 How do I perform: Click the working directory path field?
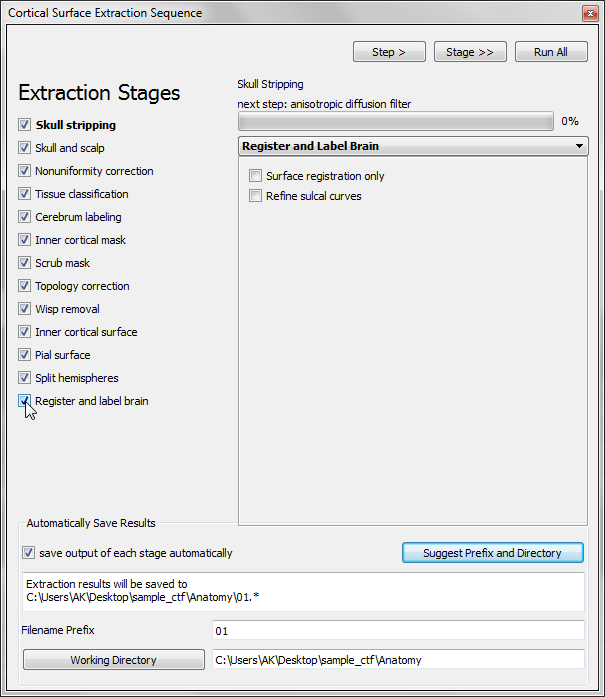pos(398,660)
